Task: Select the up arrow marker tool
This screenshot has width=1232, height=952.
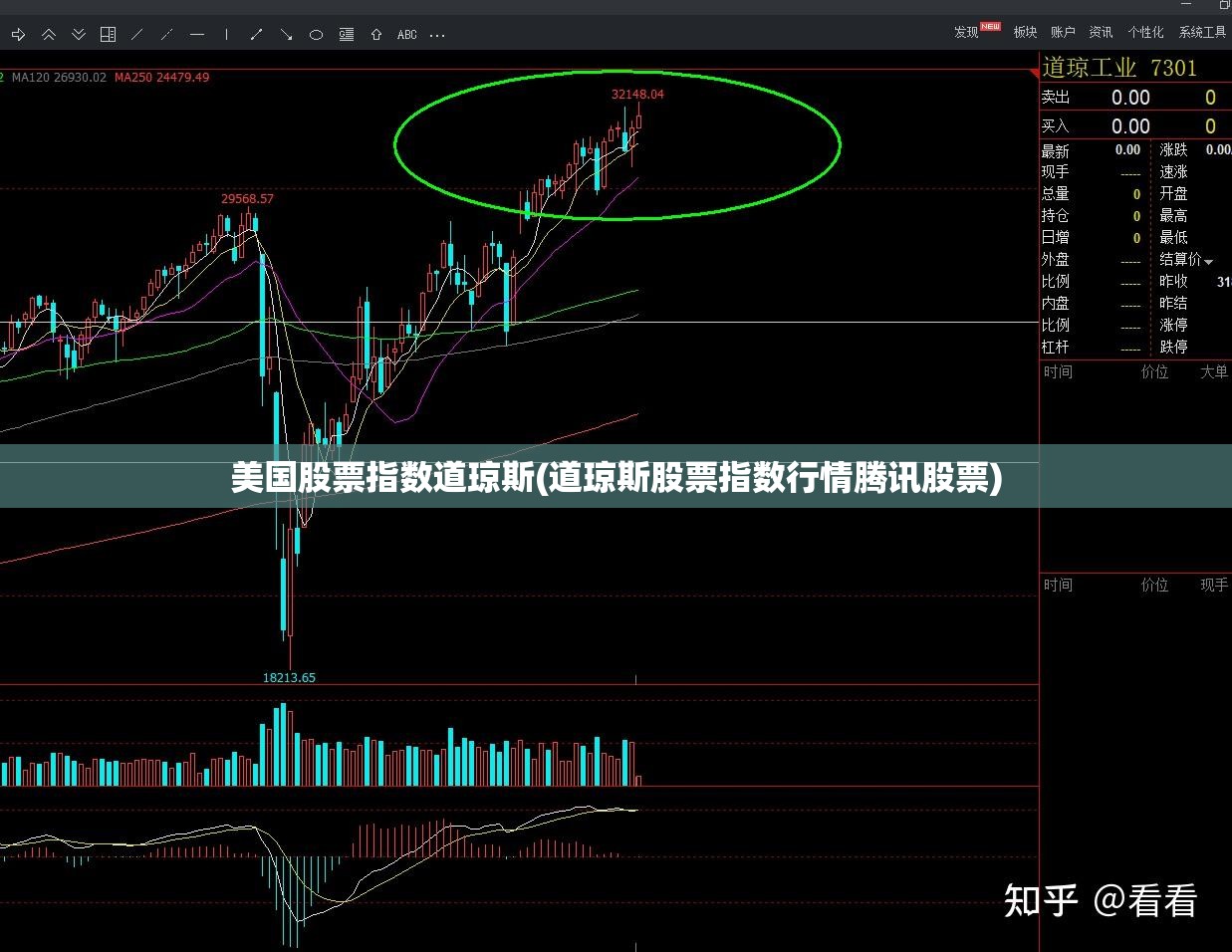Action: [376, 35]
